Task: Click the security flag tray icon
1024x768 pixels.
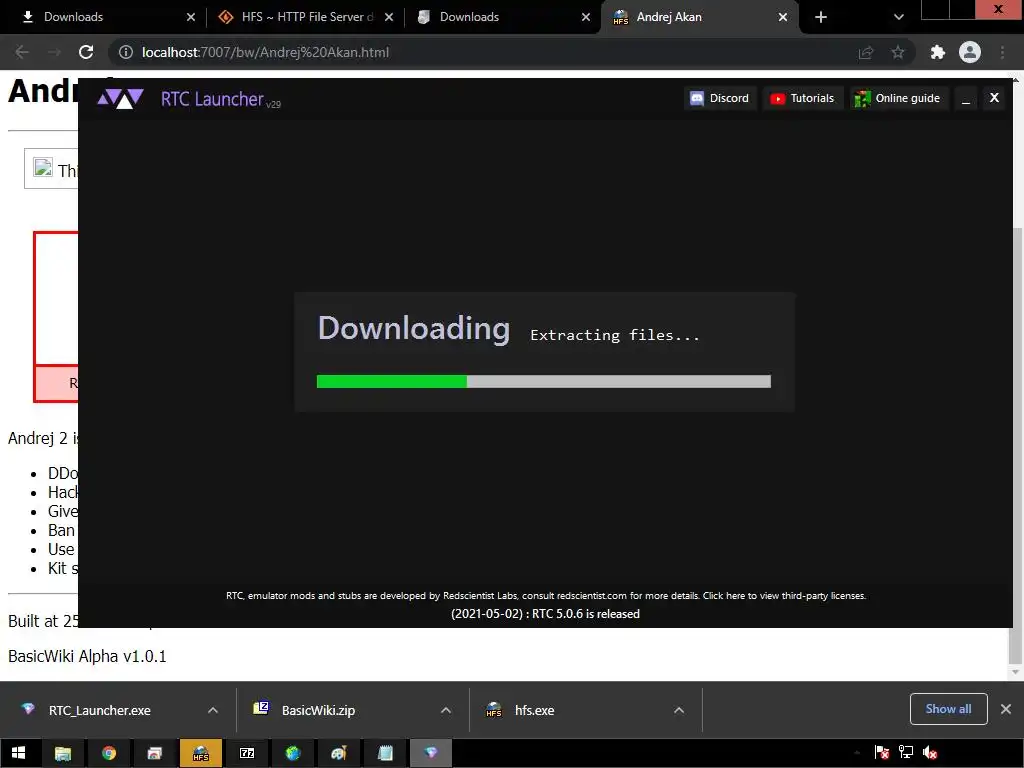Action: (881, 753)
